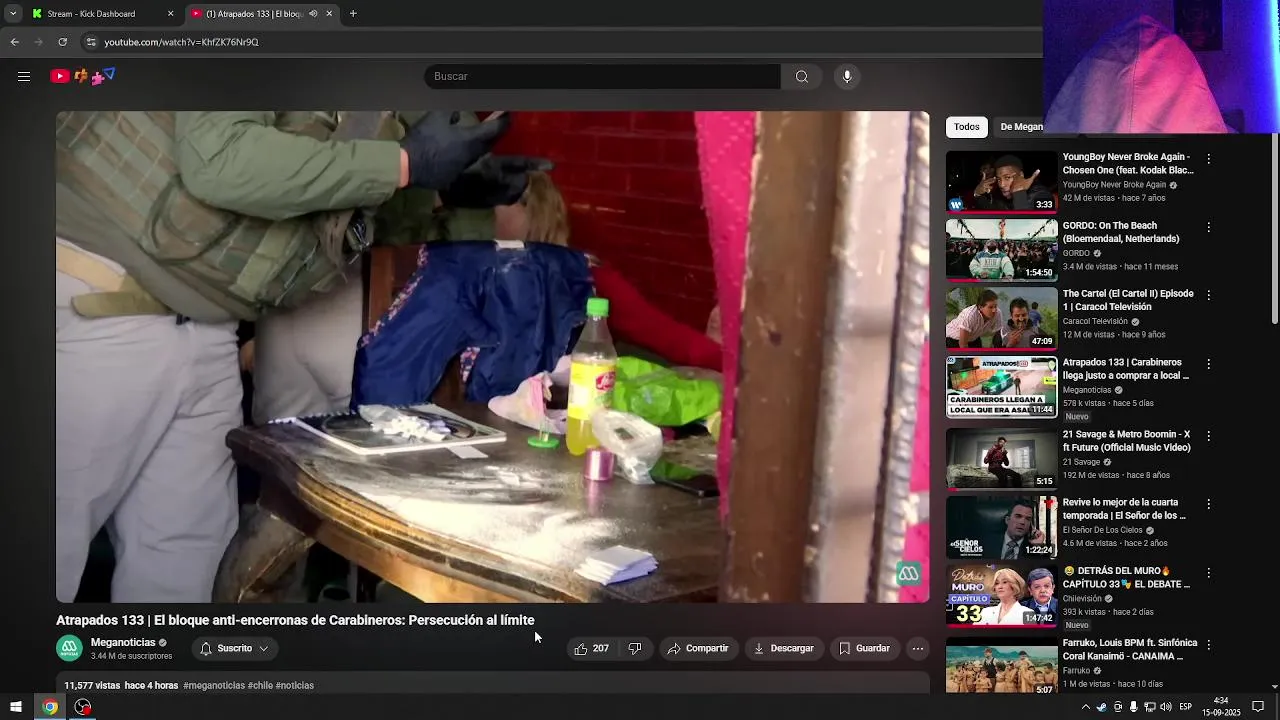Screen dimensions: 1280x720
Task: Open a new browser tab
Action: [x=353, y=14]
